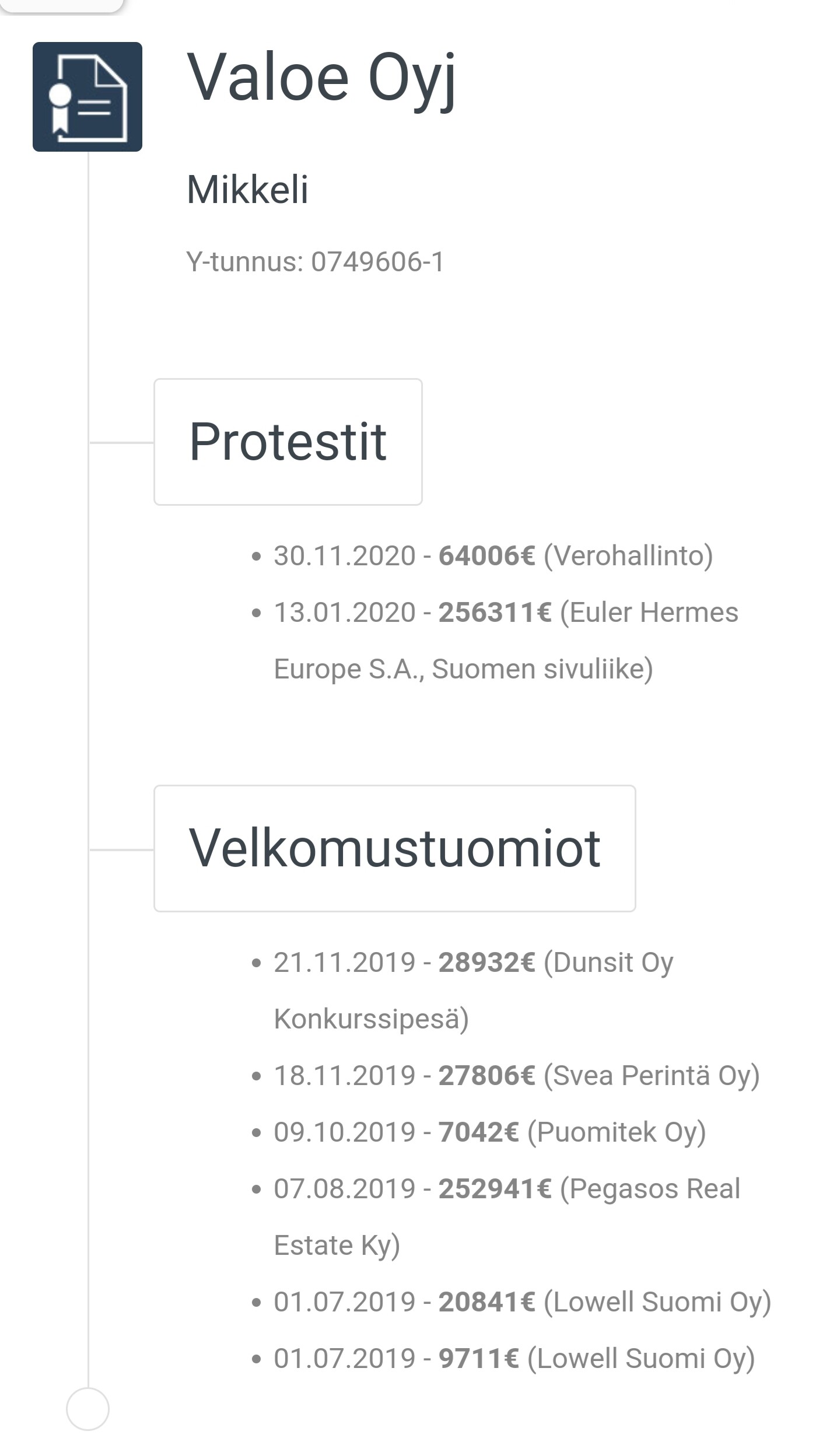Open the Velkomustuomiot section box
The height and width of the screenshot is (1452, 840).
pyautogui.click(x=394, y=848)
